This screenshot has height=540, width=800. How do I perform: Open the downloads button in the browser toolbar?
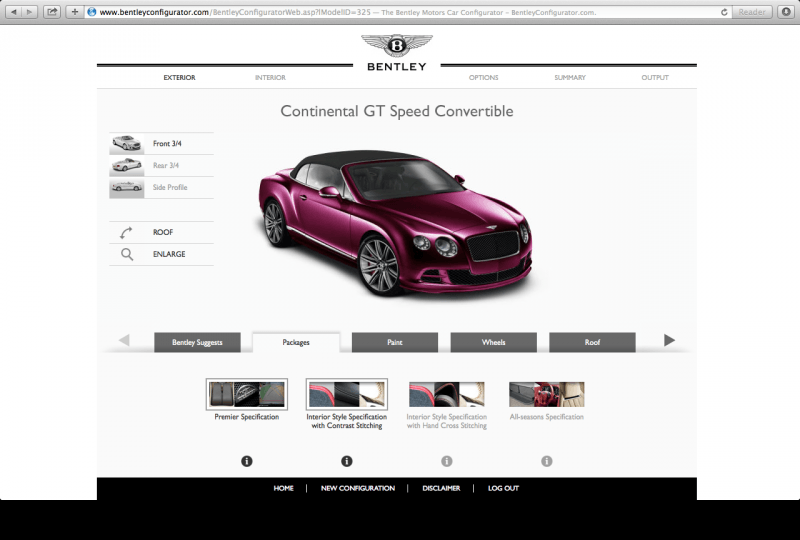786,12
